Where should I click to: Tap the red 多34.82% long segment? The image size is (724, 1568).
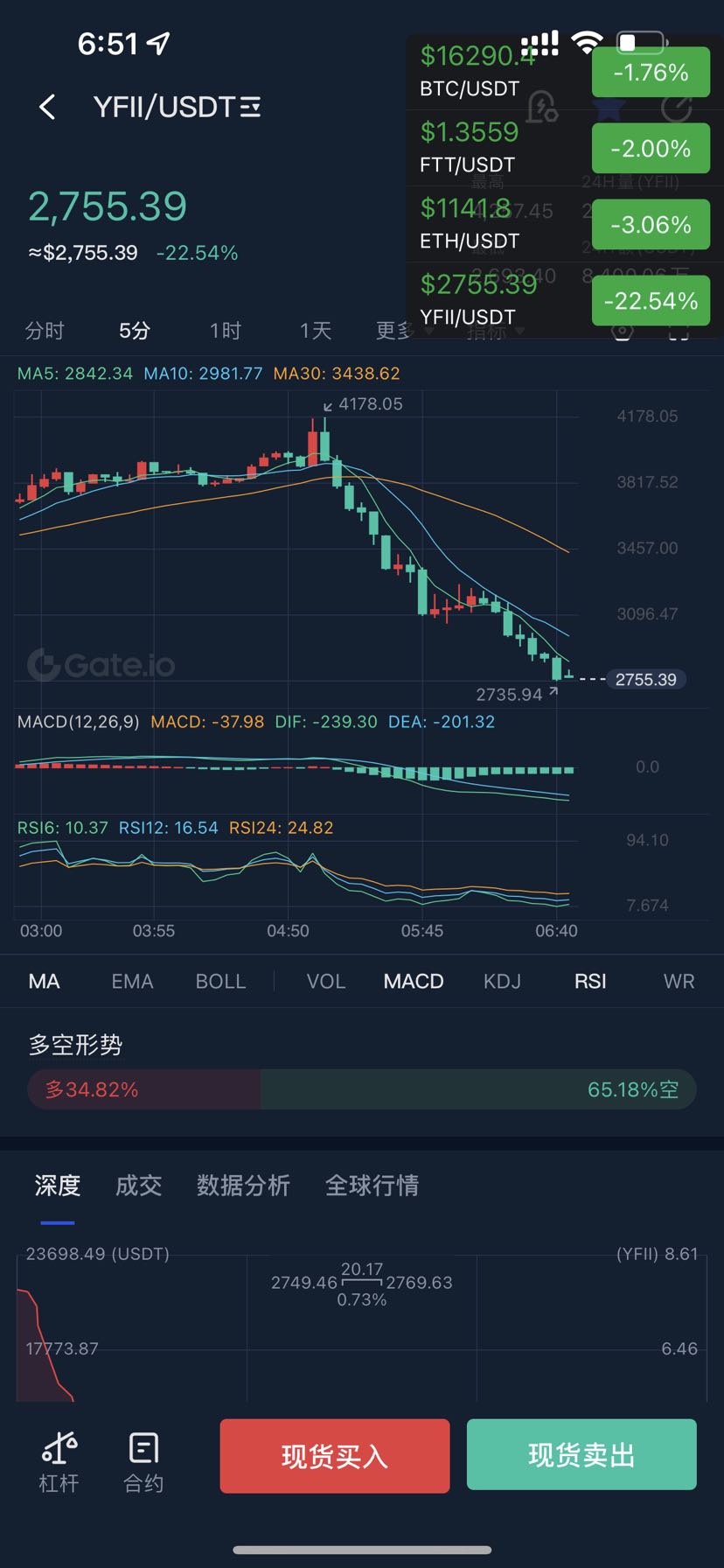coord(144,1089)
